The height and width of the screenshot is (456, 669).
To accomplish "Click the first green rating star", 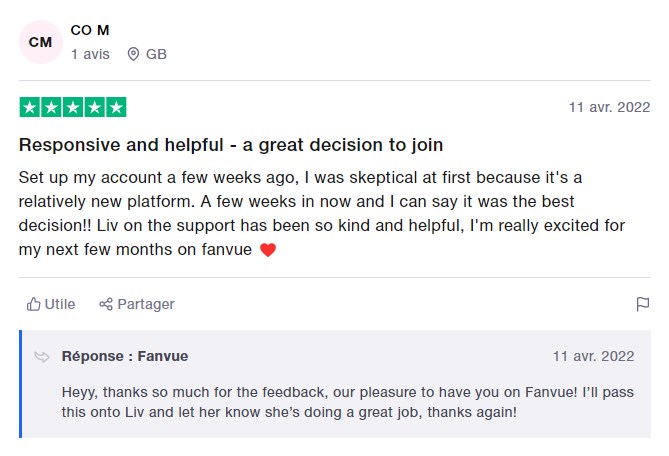I will click(x=30, y=107).
